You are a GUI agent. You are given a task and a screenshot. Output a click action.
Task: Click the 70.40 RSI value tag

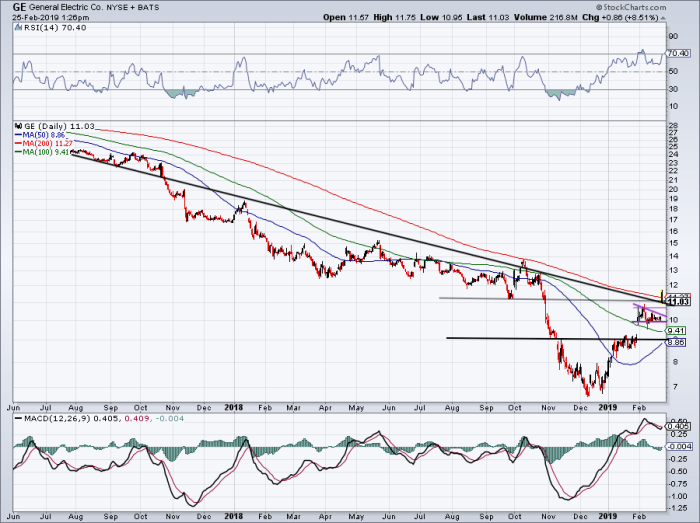click(x=677, y=52)
